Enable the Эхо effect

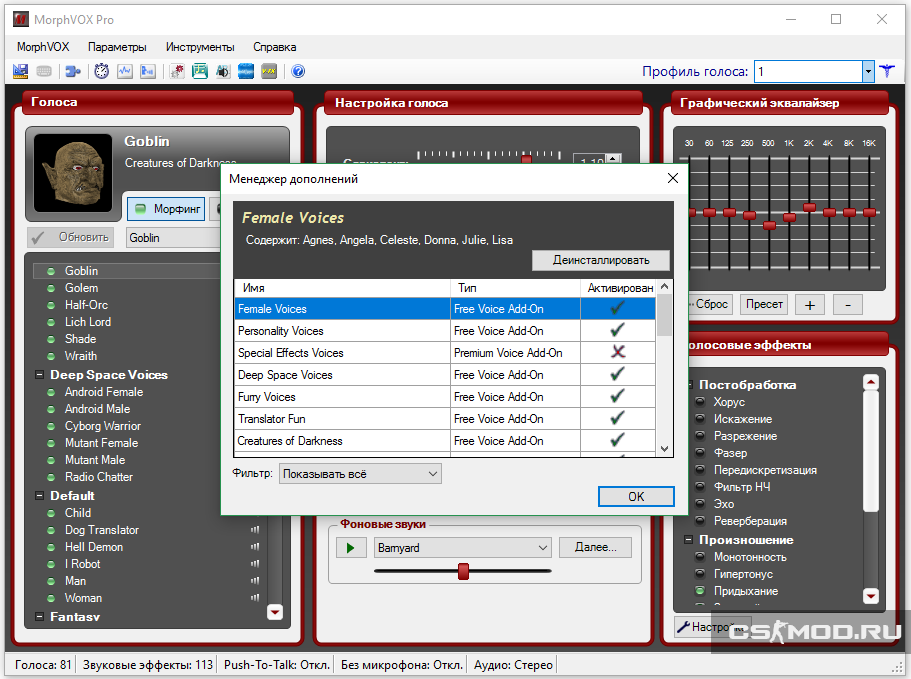(x=701, y=504)
